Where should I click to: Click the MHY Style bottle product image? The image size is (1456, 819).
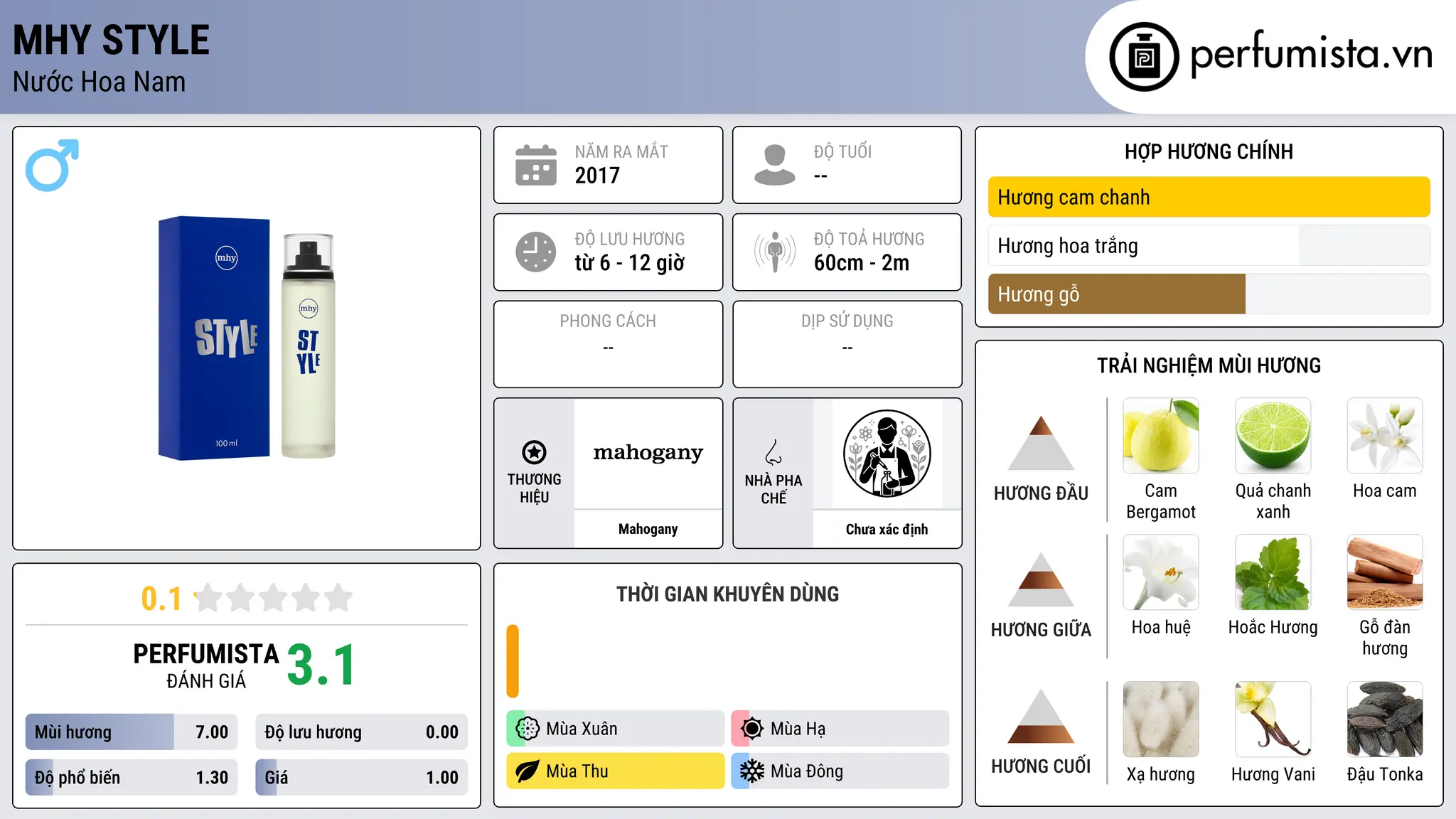coord(247,338)
